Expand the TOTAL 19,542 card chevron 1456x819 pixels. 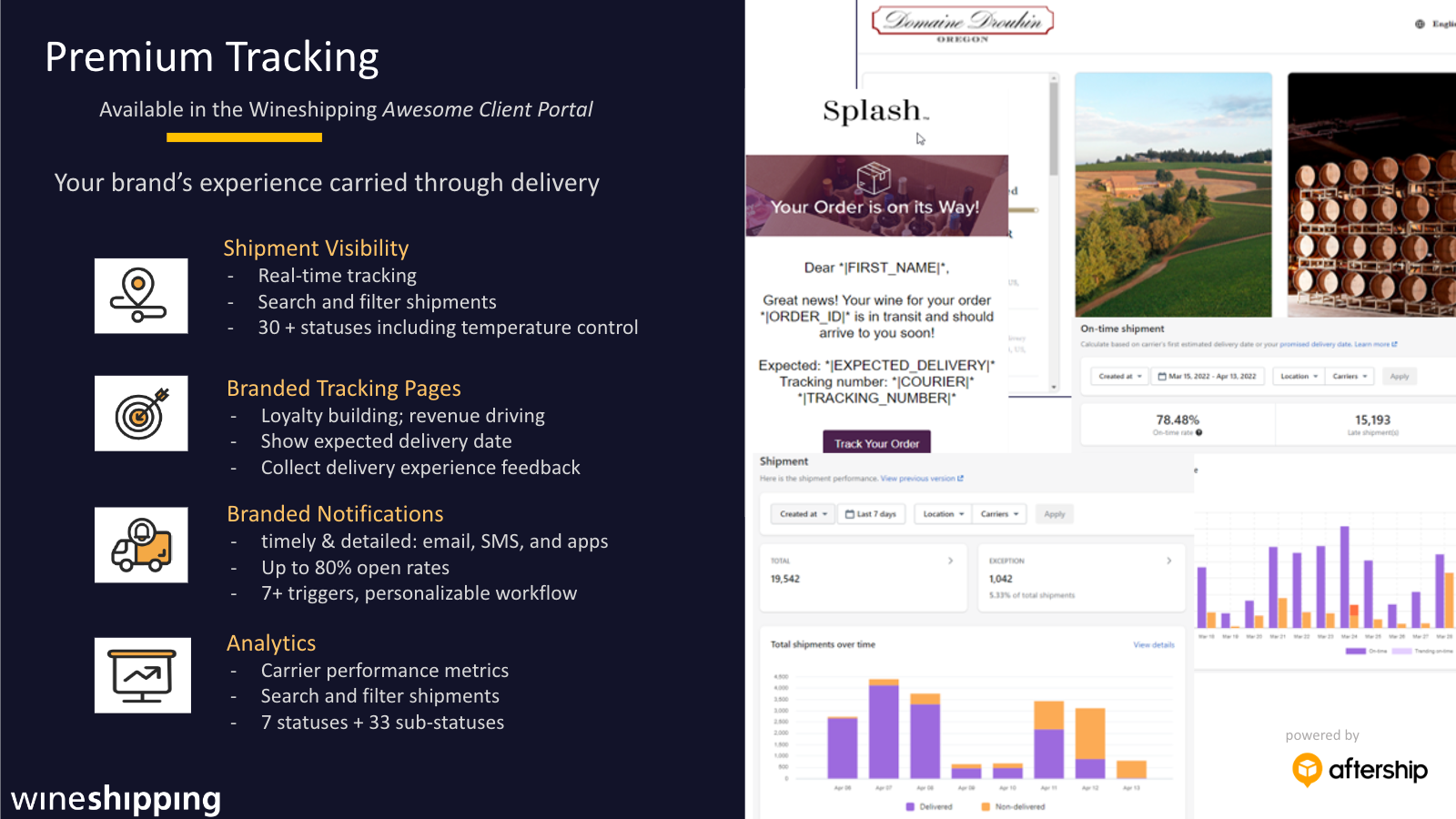950,561
